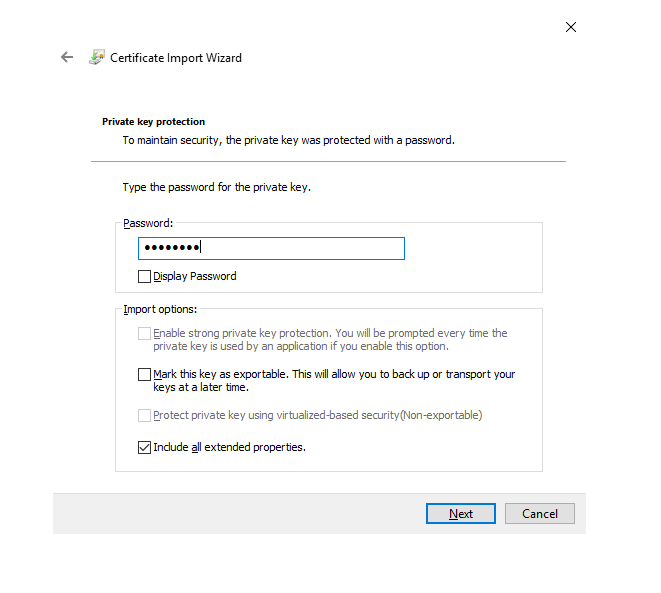
Task: Click the Password: group label
Action: point(148,223)
